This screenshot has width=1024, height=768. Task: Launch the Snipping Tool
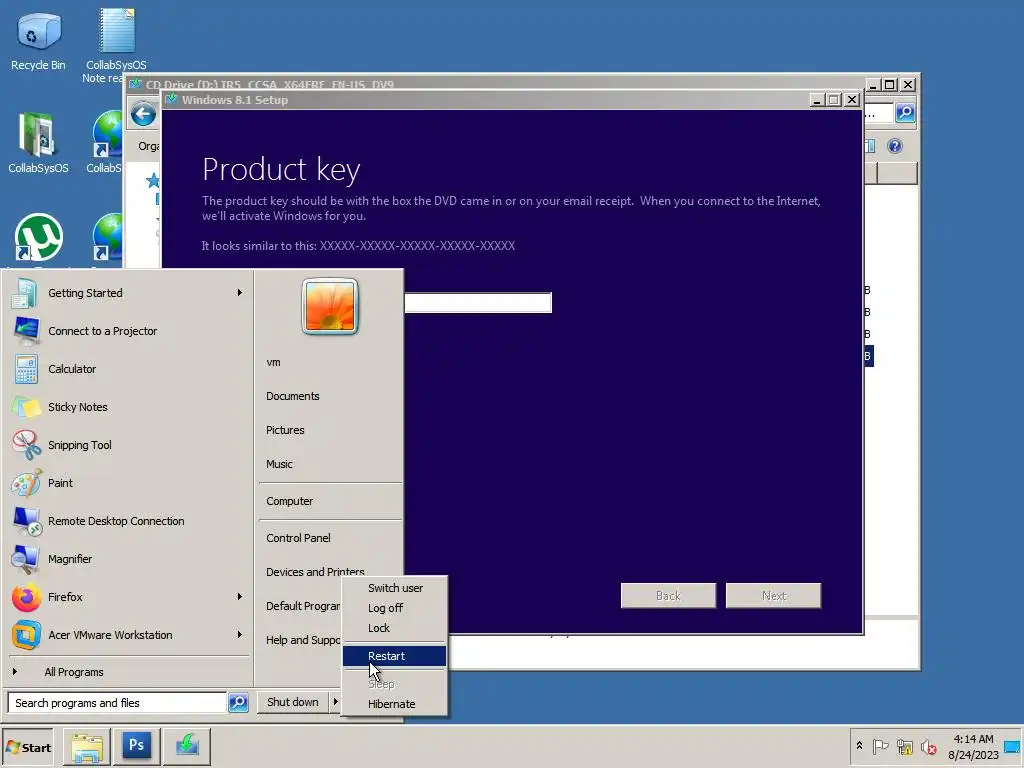[x=128, y=445]
